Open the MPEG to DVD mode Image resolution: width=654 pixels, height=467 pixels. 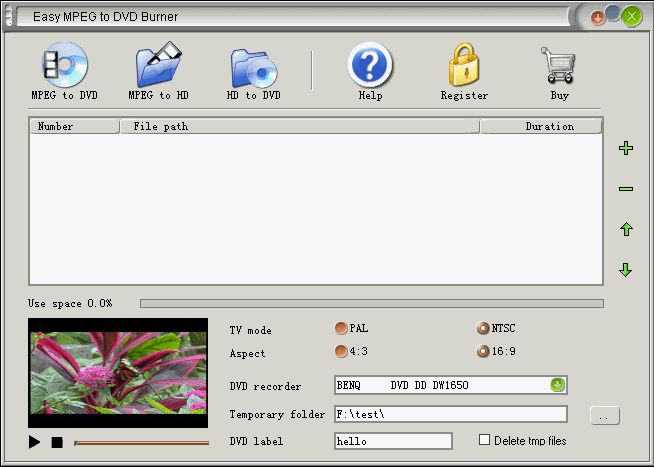[x=65, y=71]
